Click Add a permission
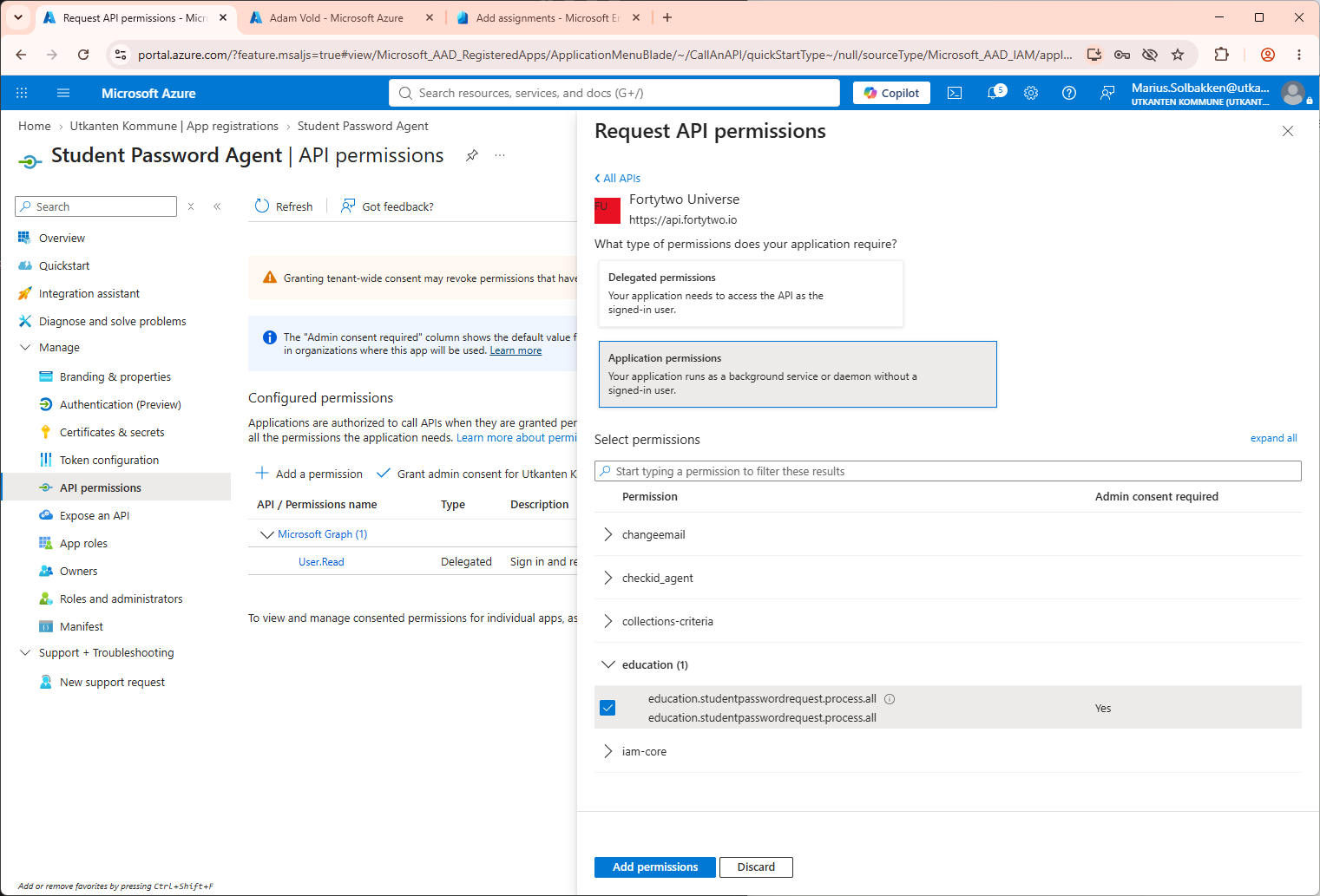Viewport: 1320px width, 896px height. coord(309,474)
